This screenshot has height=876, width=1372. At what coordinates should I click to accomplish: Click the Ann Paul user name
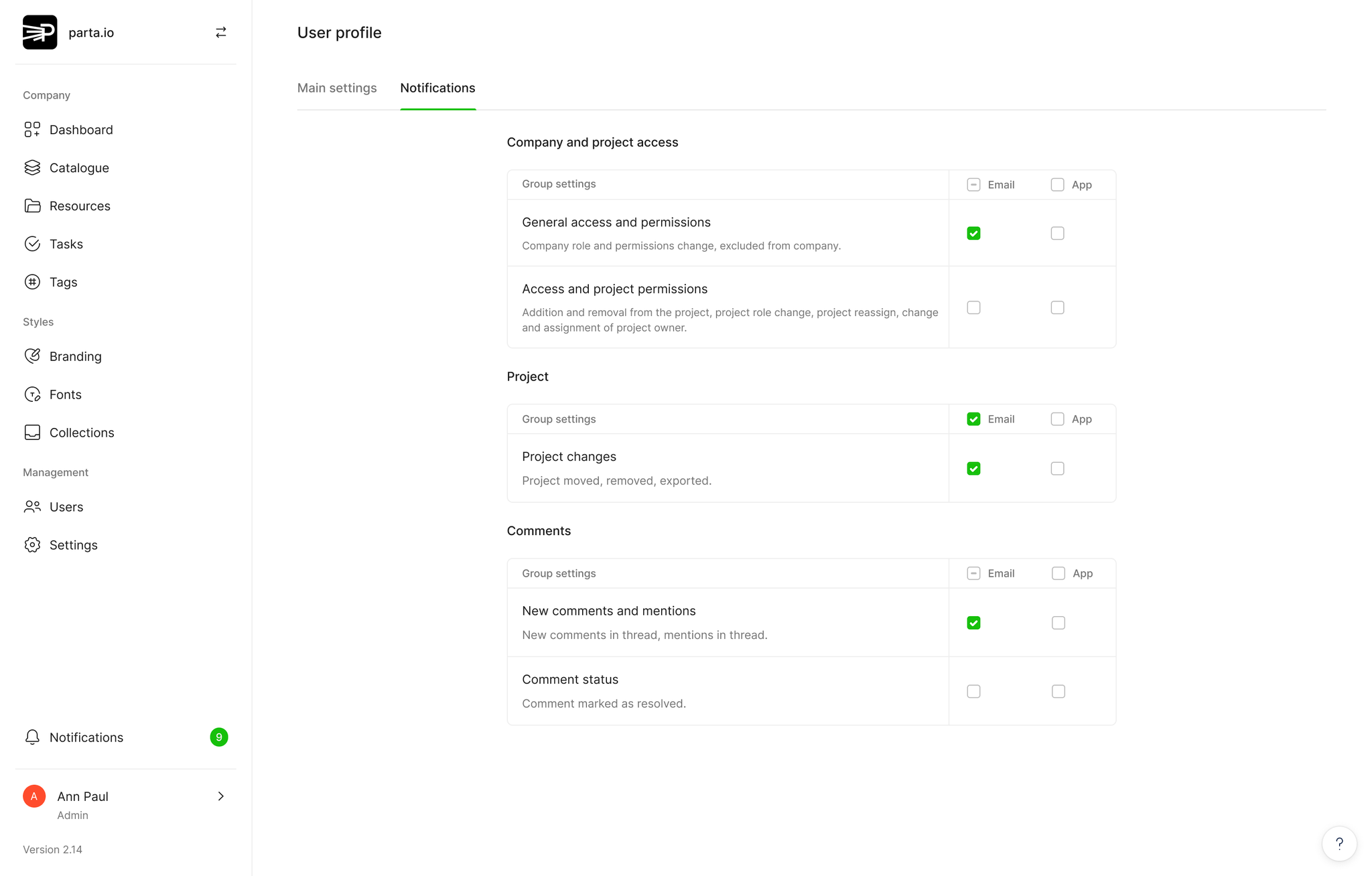click(x=82, y=796)
